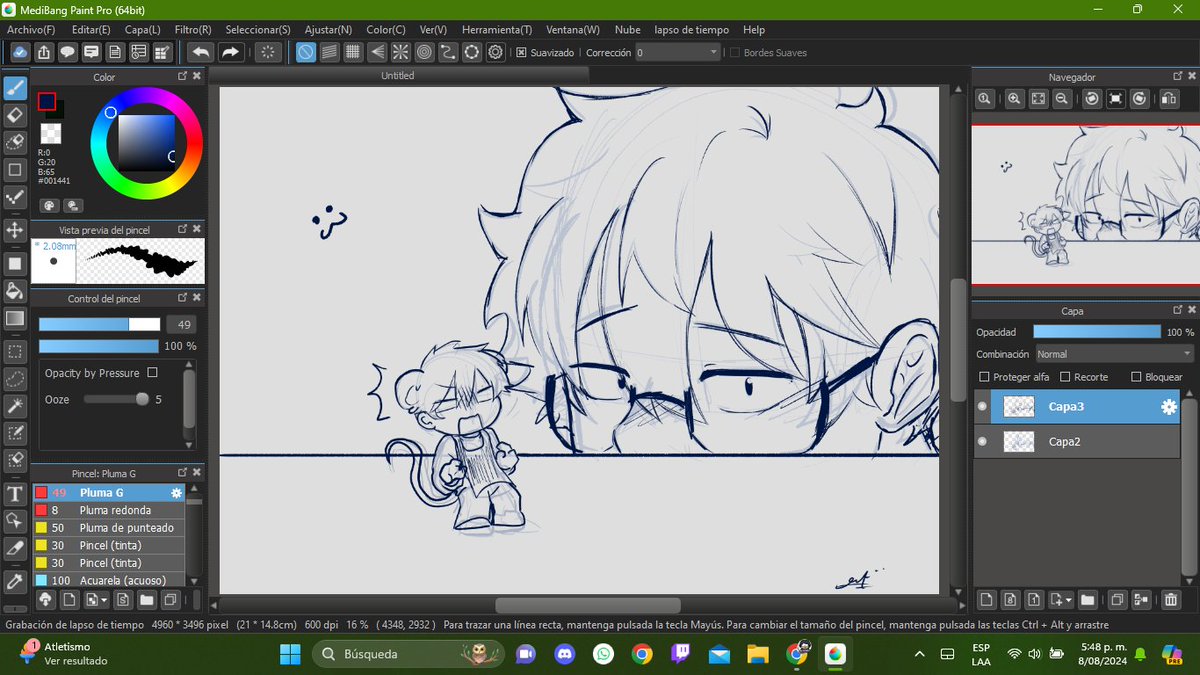Enable Opacity by Pressure checkbox
The height and width of the screenshot is (675, 1200).
152,373
